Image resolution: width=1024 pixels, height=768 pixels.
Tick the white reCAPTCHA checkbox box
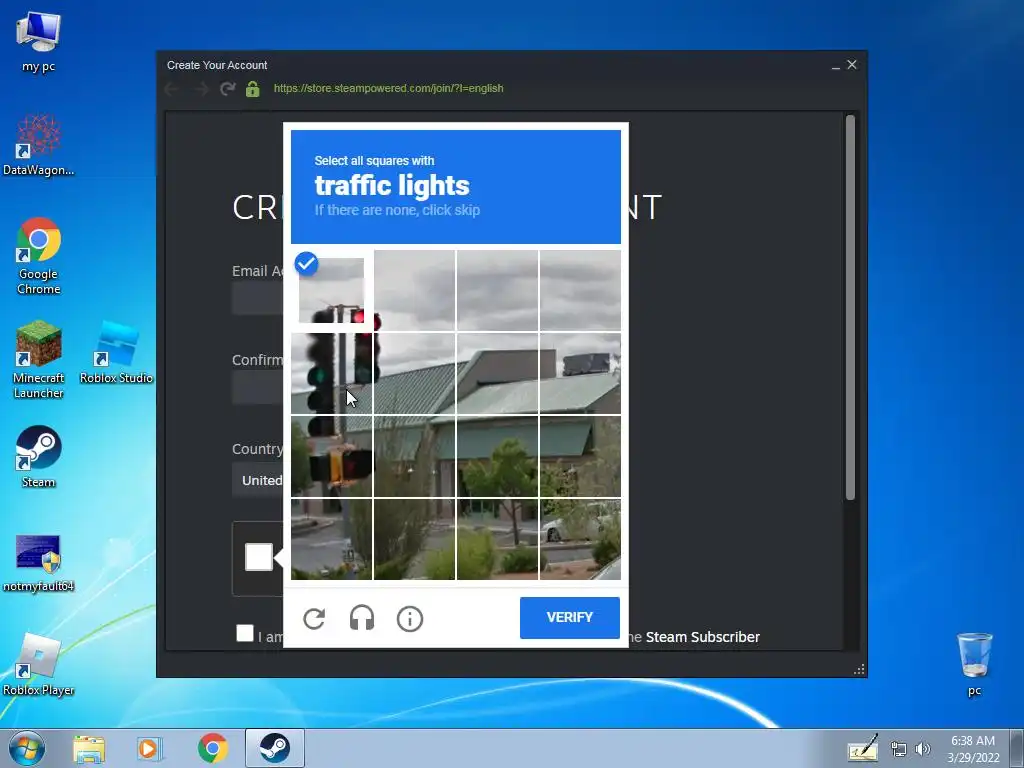259,557
